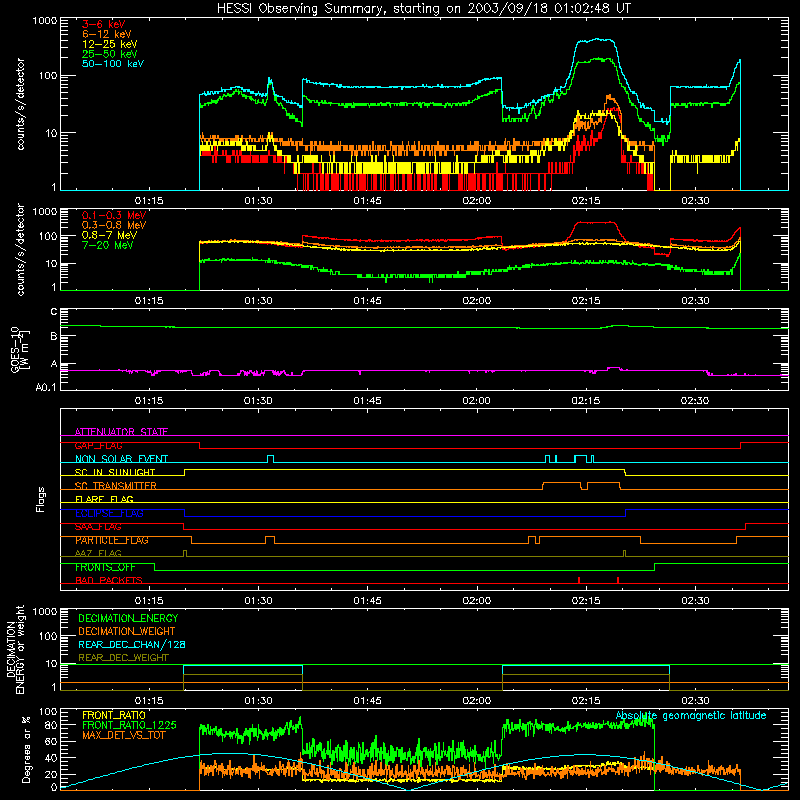Click the 01:15 tick label under Decimation plot
The height and width of the screenshot is (800, 800).
pos(149,701)
